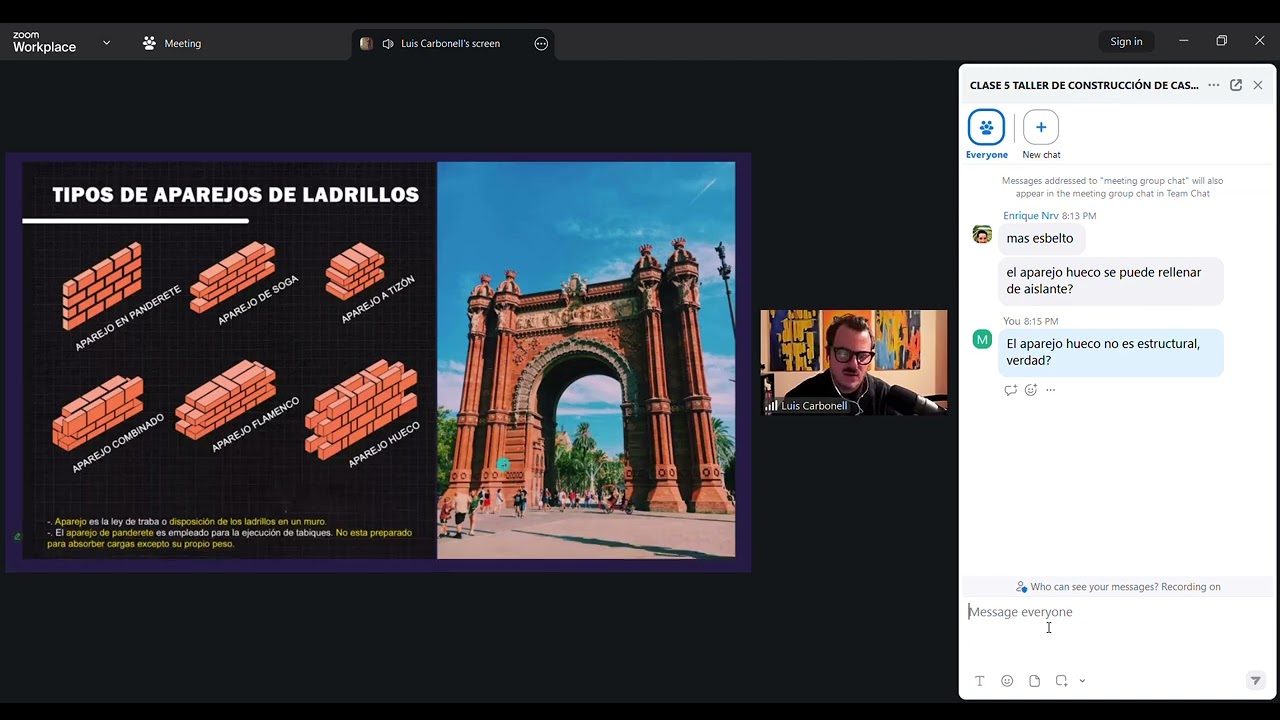The height and width of the screenshot is (720, 1280).
Task: Attach a file to the chat
Action: (1034, 681)
